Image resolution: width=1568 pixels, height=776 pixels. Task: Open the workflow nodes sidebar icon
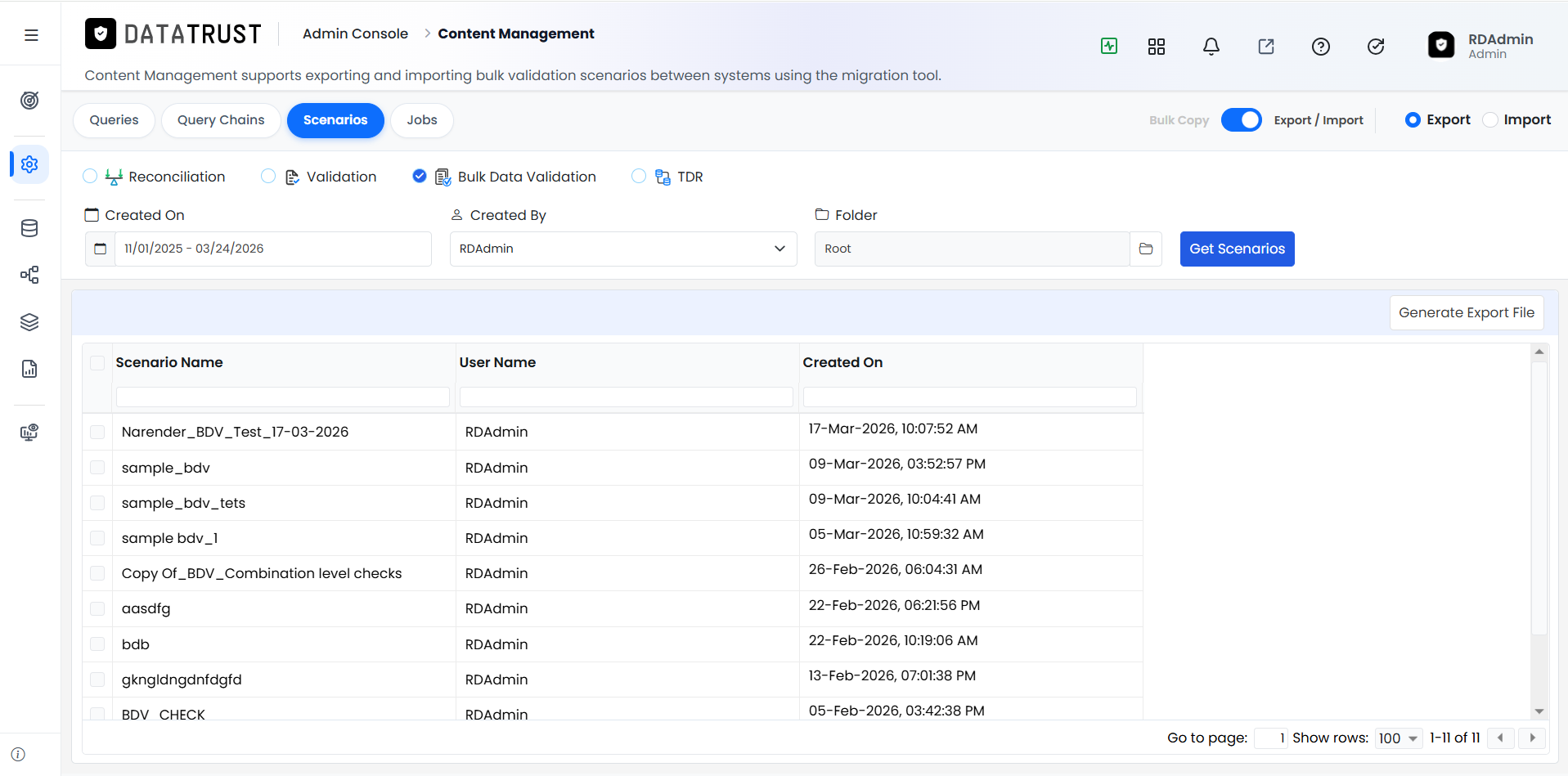(x=29, y=275)
